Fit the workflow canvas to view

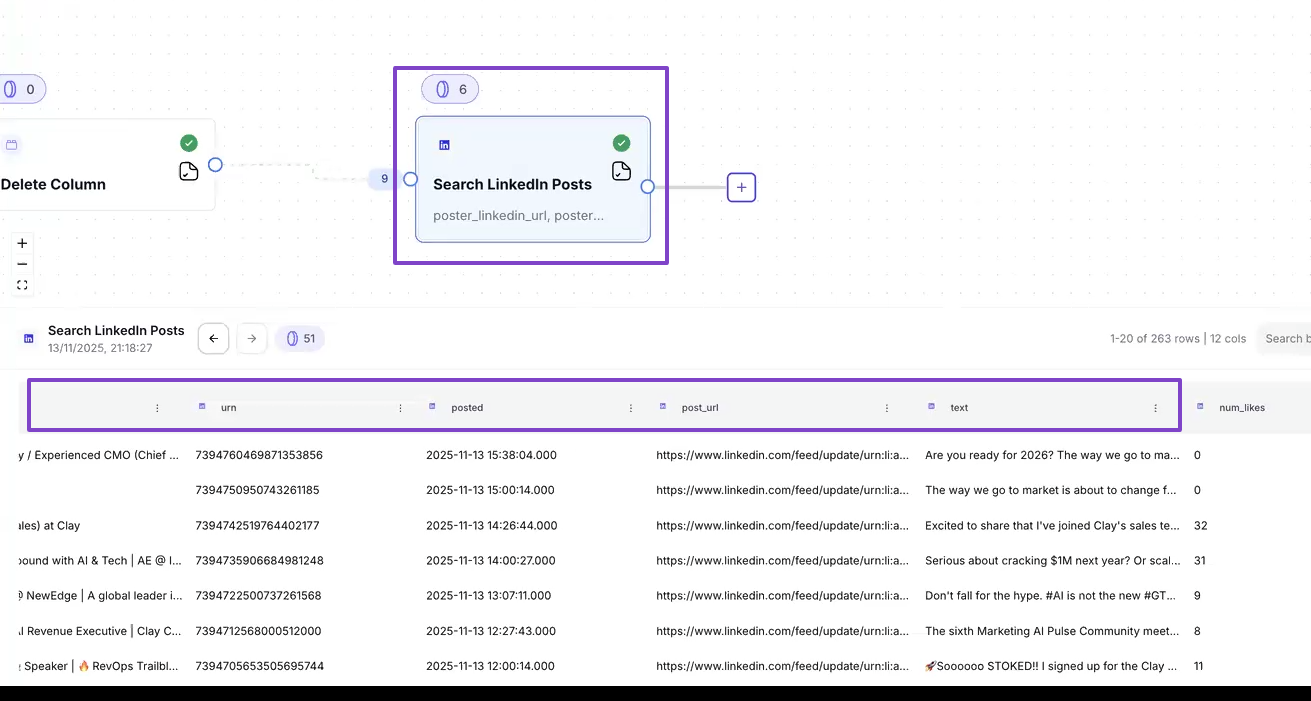(x=22, y=285)
